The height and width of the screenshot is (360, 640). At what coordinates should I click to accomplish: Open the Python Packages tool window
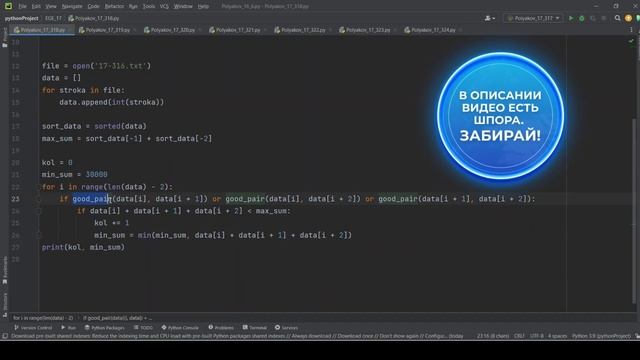(104, 328)
